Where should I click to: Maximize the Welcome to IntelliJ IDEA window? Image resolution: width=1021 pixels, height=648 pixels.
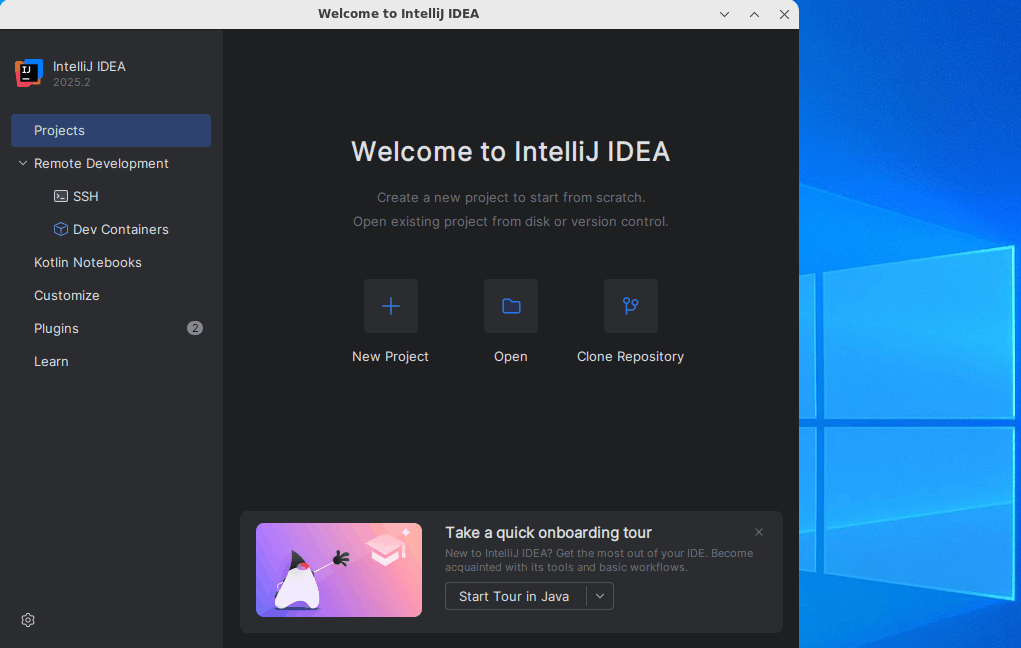coord(754,14)
